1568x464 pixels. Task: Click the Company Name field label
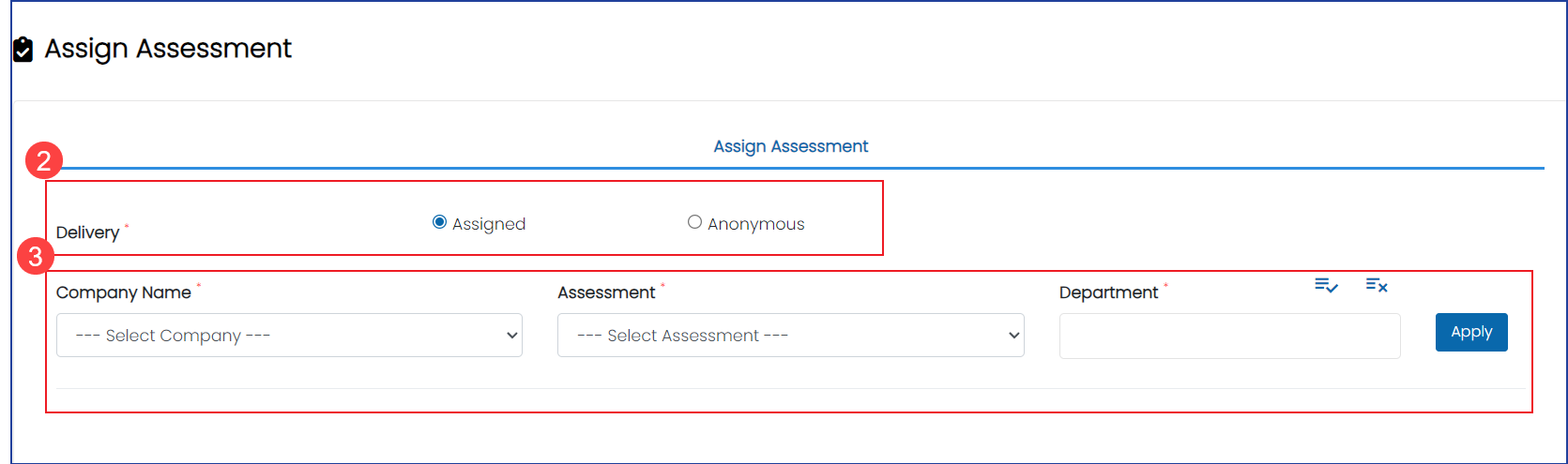123,292
